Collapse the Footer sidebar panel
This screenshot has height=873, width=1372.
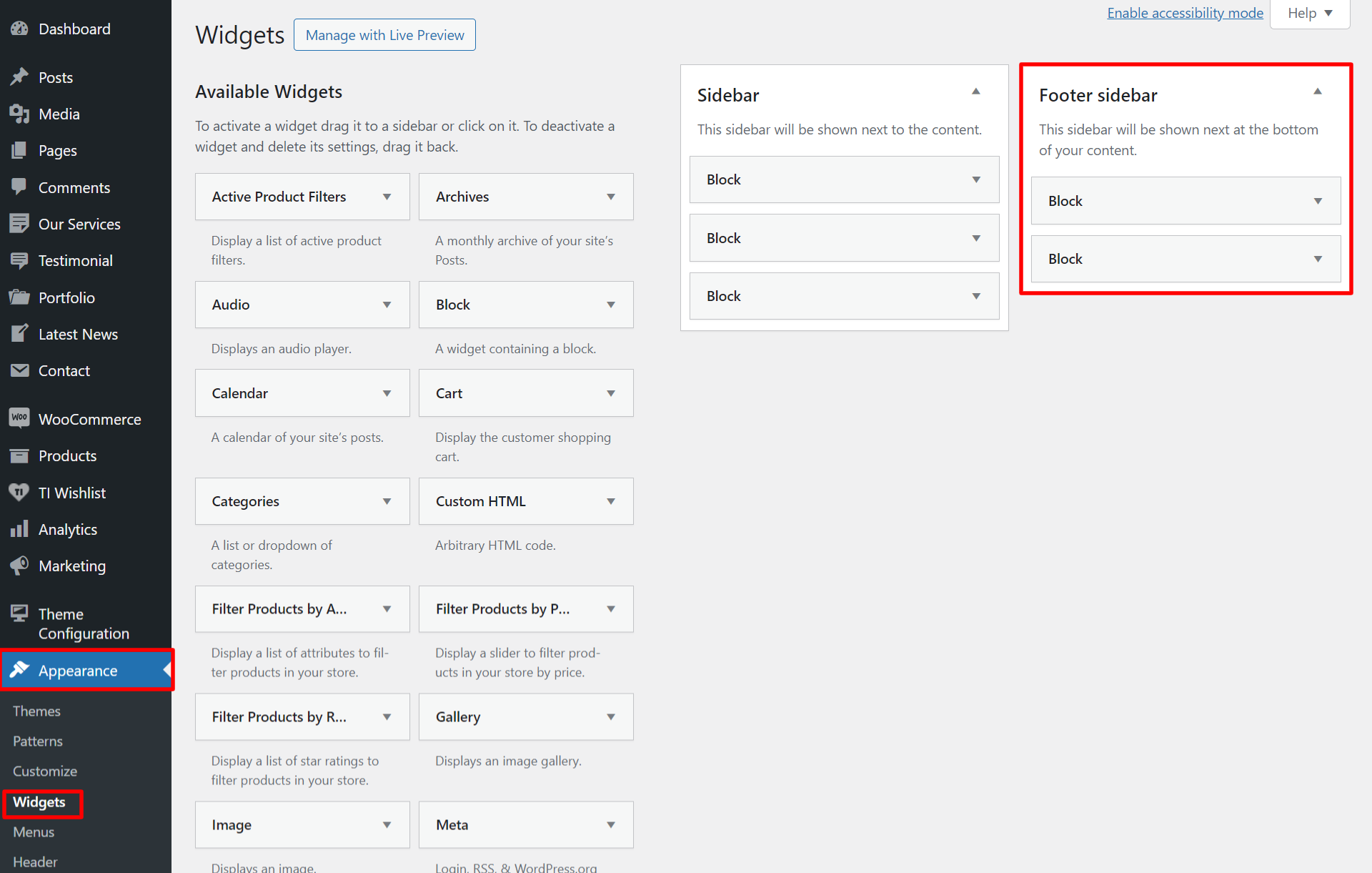tap(1317, 92)
